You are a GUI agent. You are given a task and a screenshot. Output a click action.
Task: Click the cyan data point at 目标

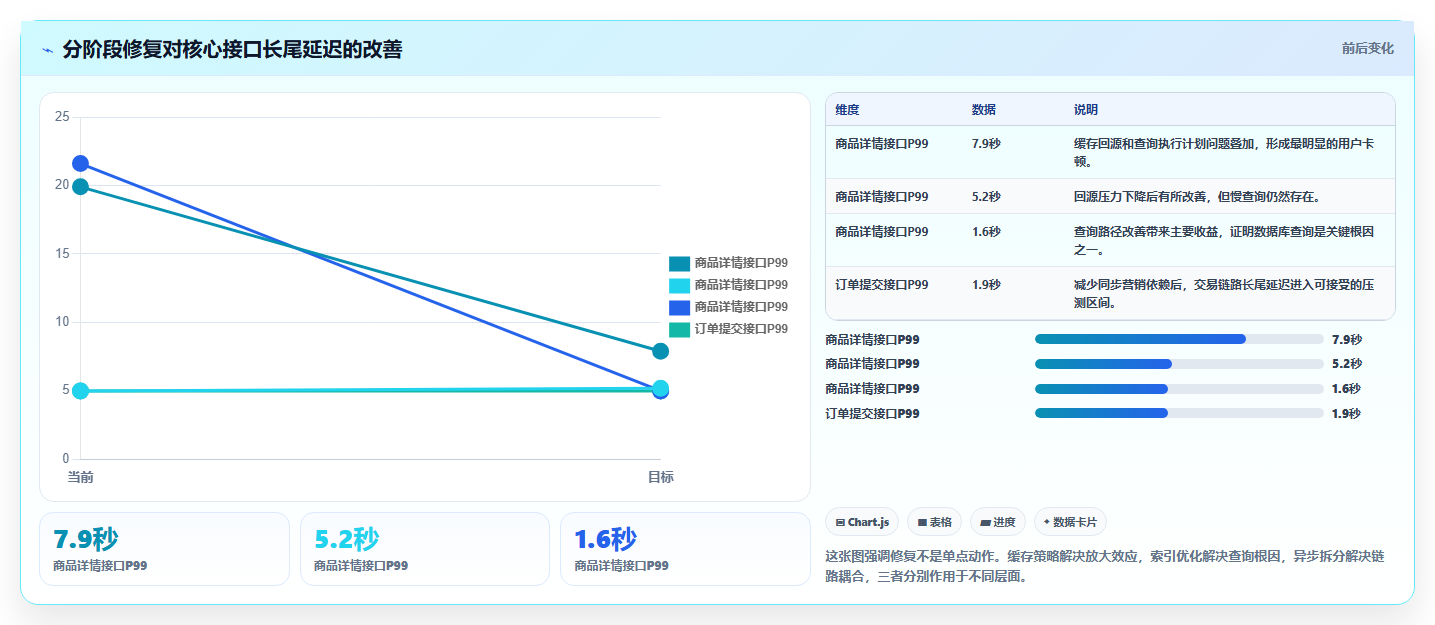[660, 388]
